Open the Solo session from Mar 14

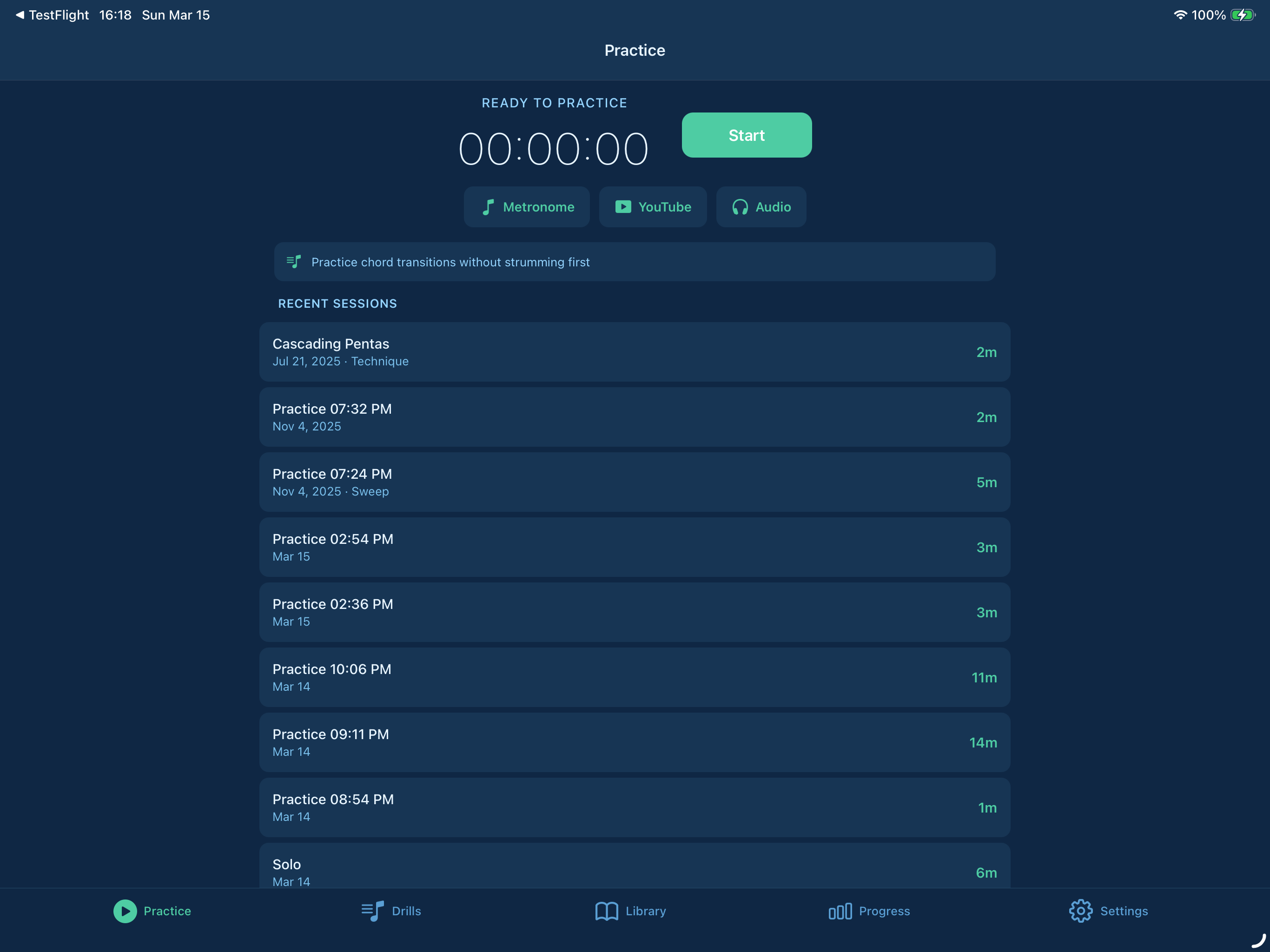(635, 866)
